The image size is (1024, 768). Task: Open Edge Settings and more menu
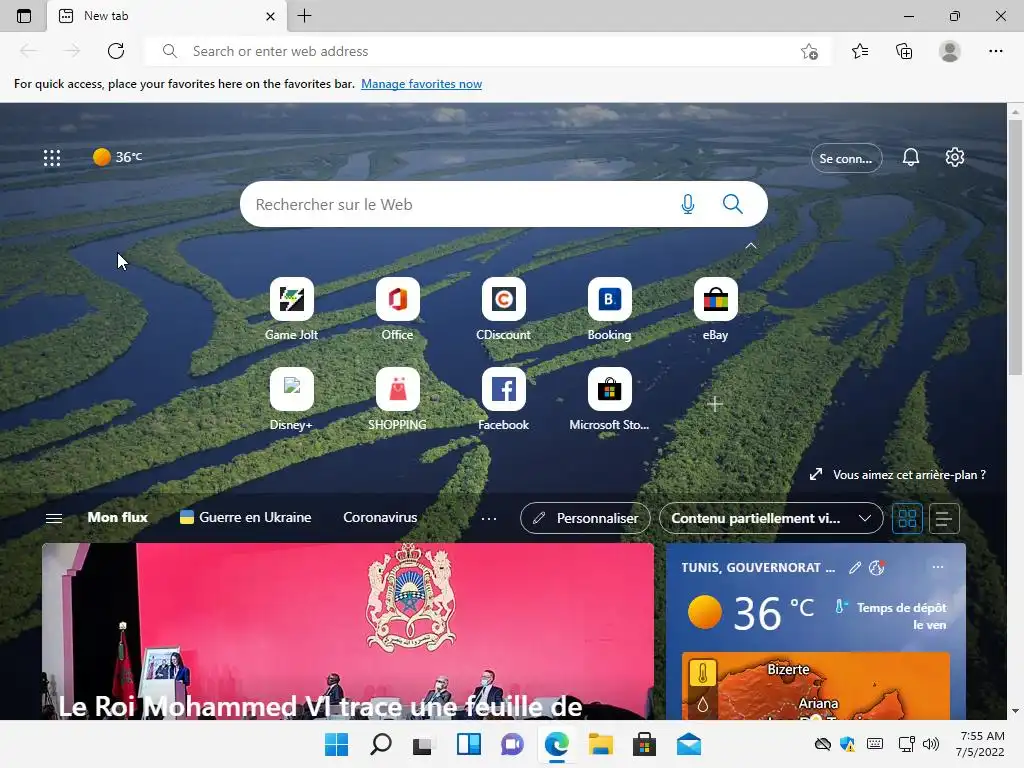995,51
